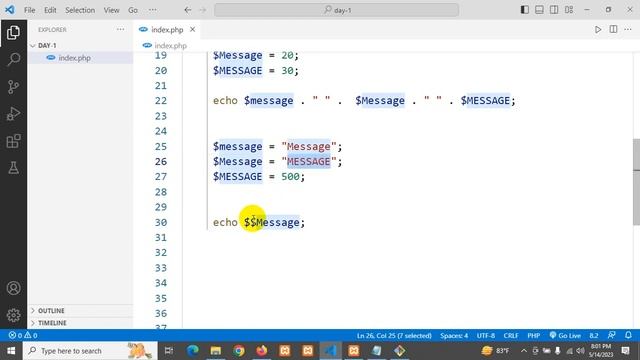
Task: Open the Search view in activity bar
Action: (13, 60)
